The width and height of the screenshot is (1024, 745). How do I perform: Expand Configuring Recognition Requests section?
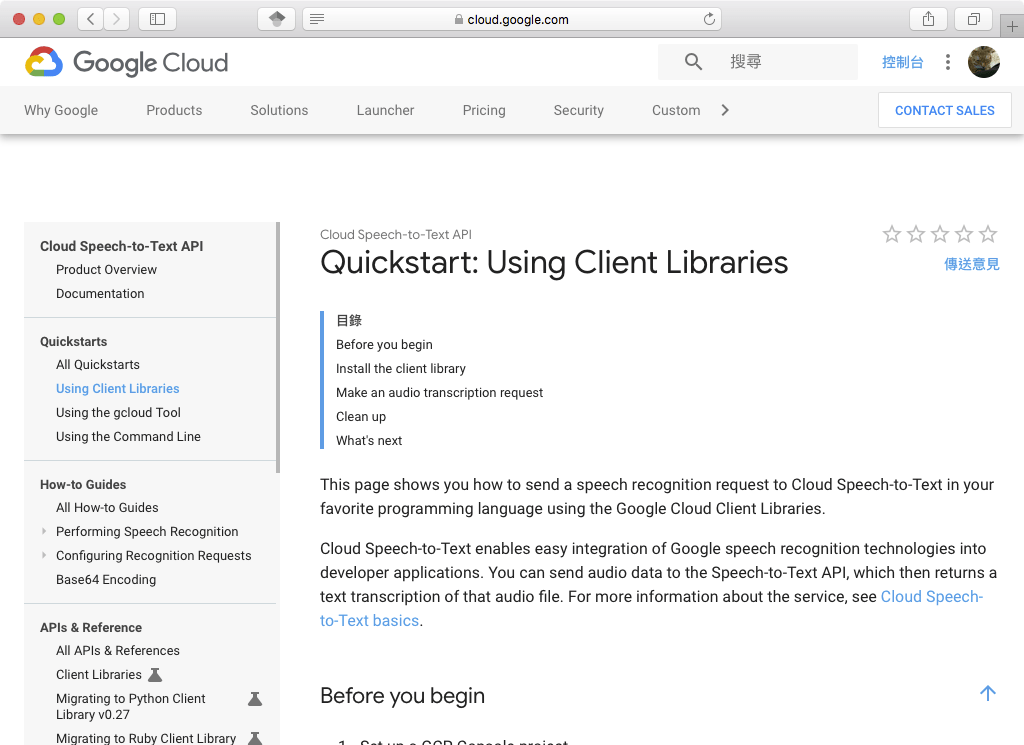point(44,556)
